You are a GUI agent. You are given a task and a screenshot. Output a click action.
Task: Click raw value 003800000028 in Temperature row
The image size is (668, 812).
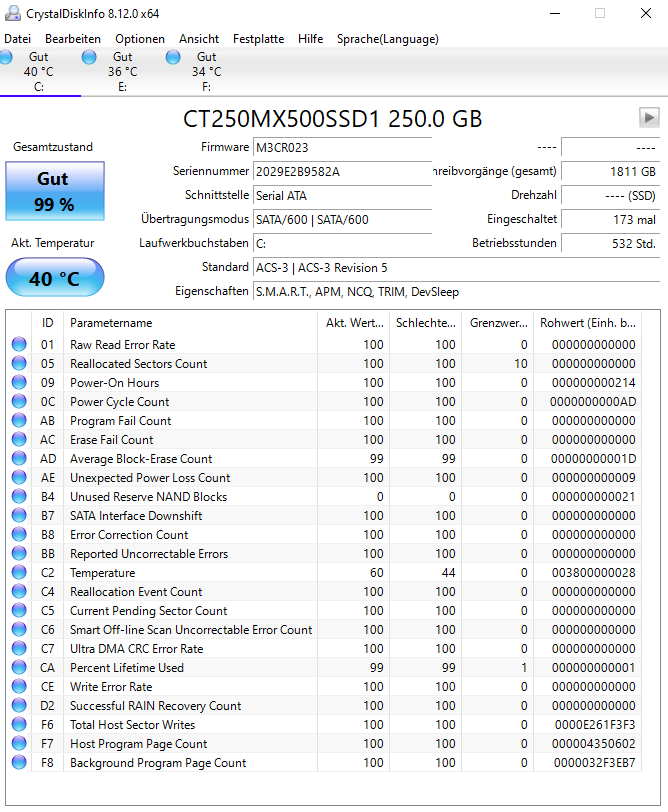pyautogui.click(x=593, y=572)
